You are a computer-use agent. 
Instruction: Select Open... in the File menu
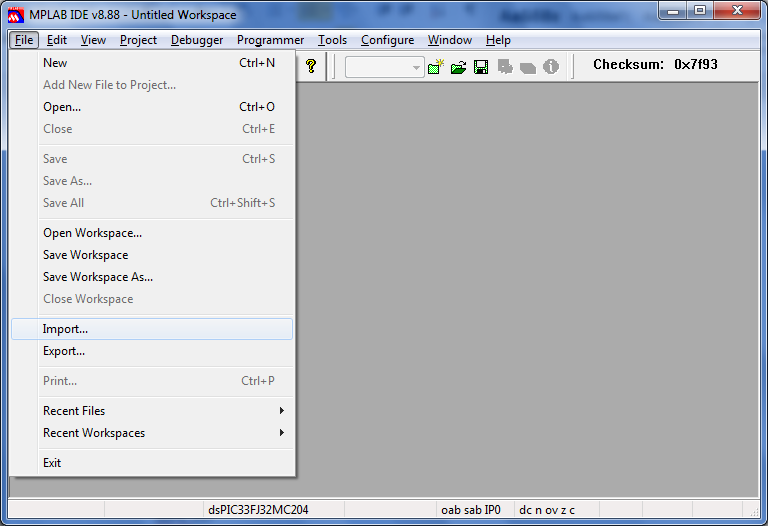(x=152, y=107)
